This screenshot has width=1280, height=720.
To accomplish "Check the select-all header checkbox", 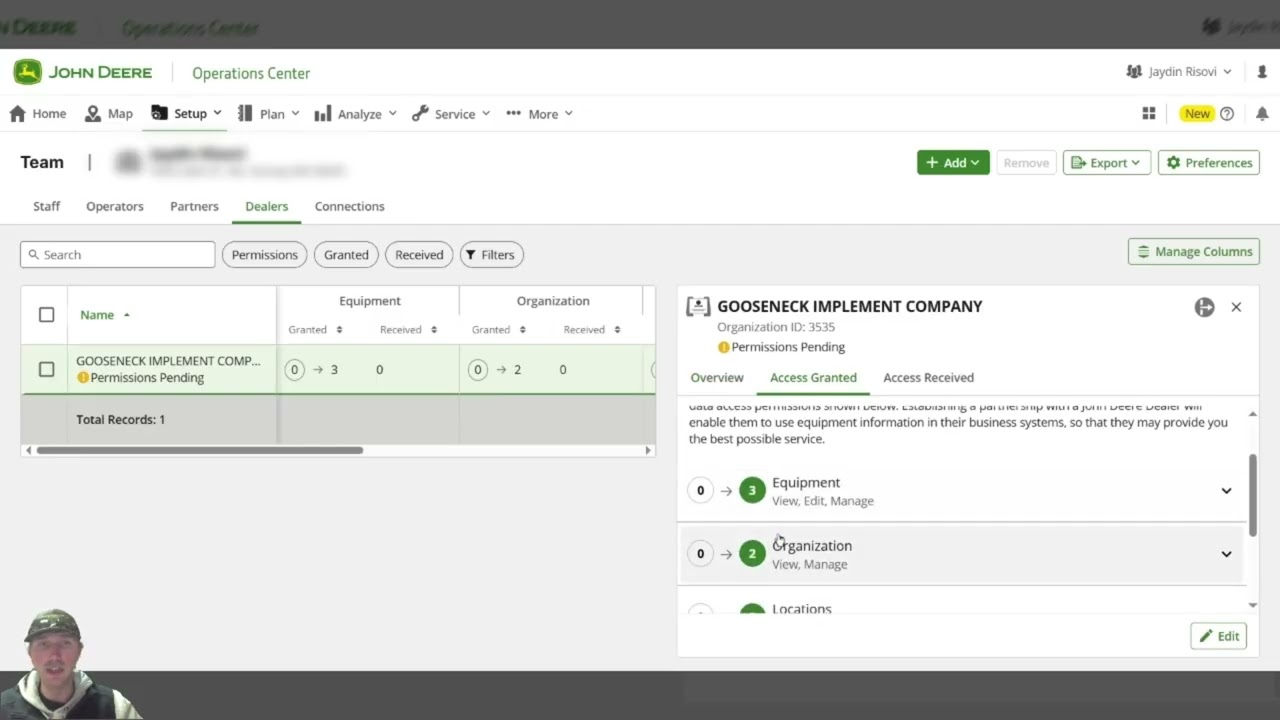I will (x=46, y=315).
